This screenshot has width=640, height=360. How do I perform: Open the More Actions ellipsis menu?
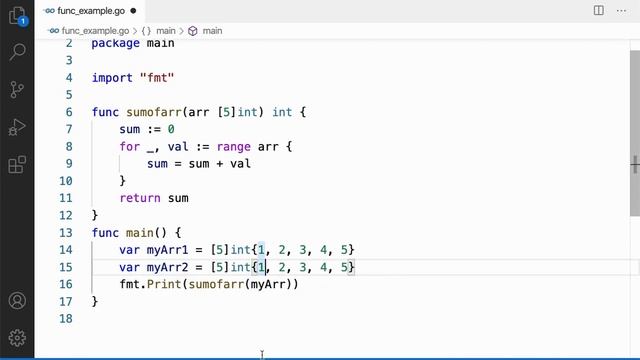click(x=621, y=11)
